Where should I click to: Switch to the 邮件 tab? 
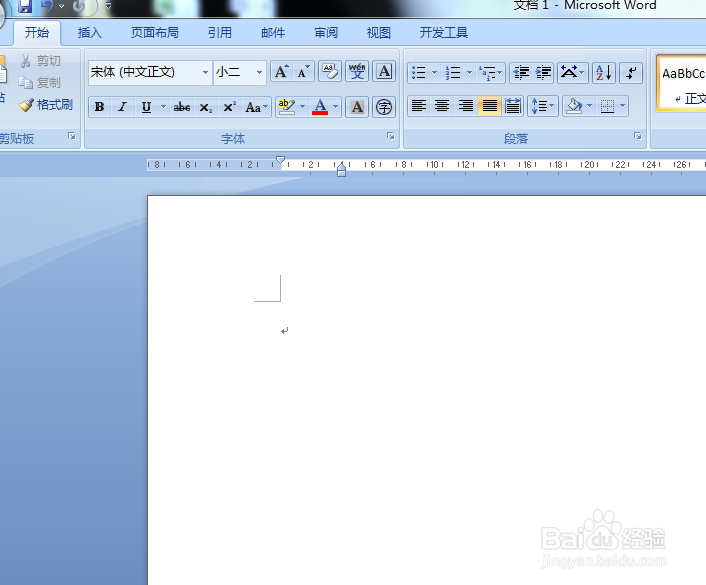(273, 33)
